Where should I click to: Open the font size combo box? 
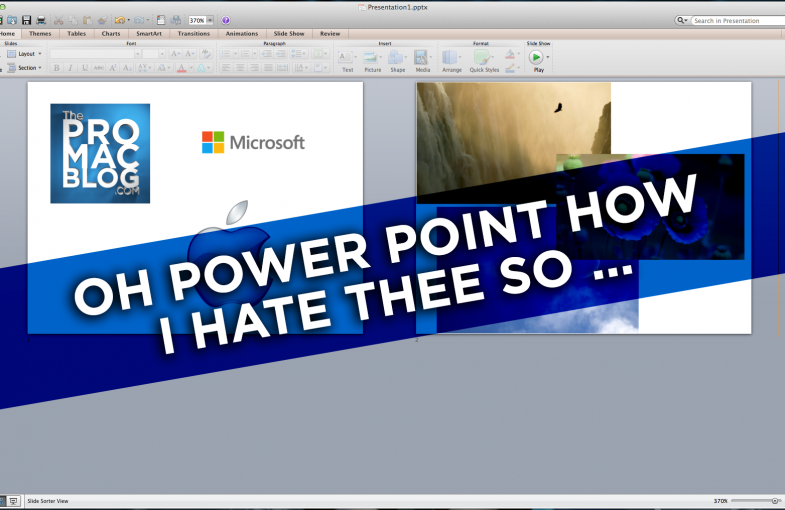click(x=153, y=54)
